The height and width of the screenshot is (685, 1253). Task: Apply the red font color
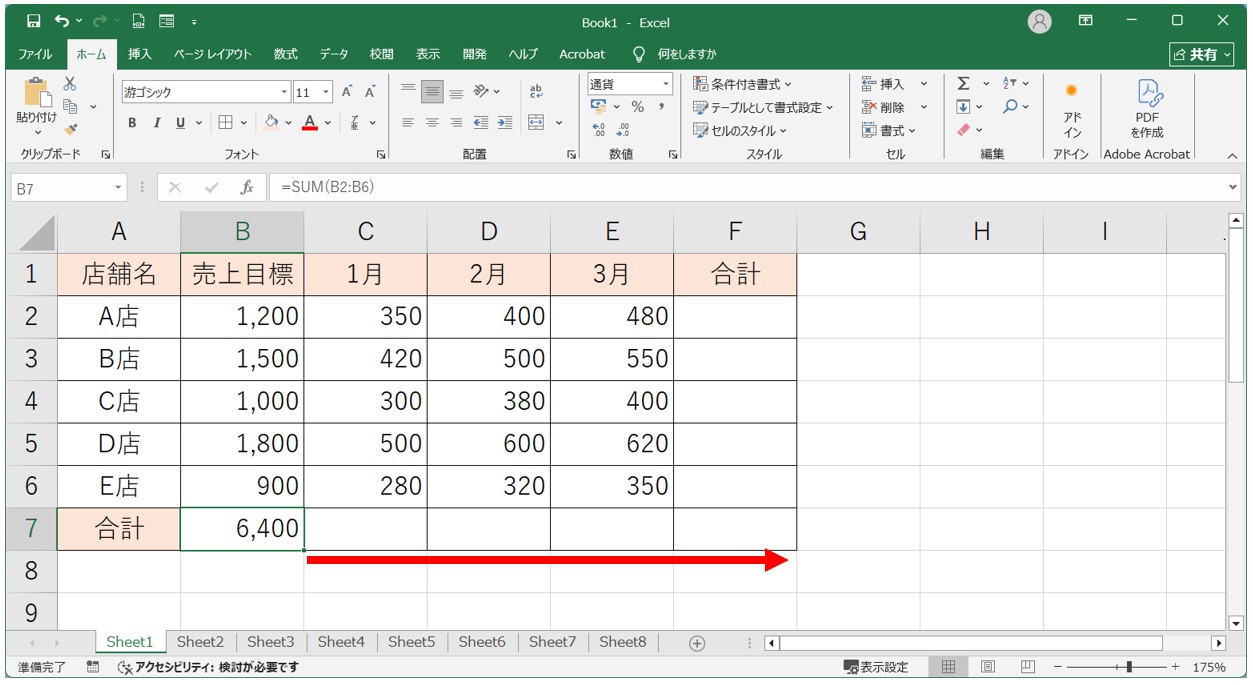coord(310,122)
